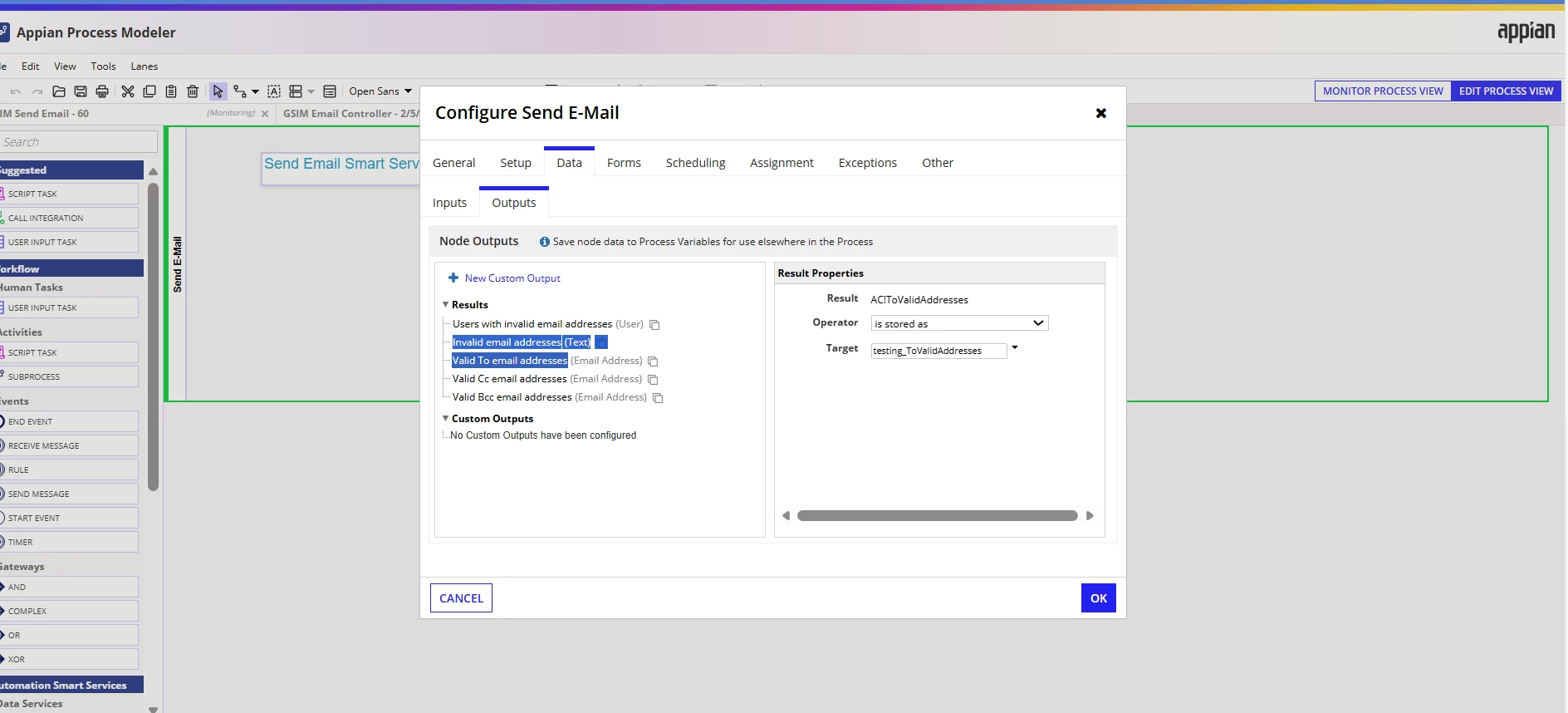
Task: Switch to the Inputs sub-tab
Action: point(450,203)
